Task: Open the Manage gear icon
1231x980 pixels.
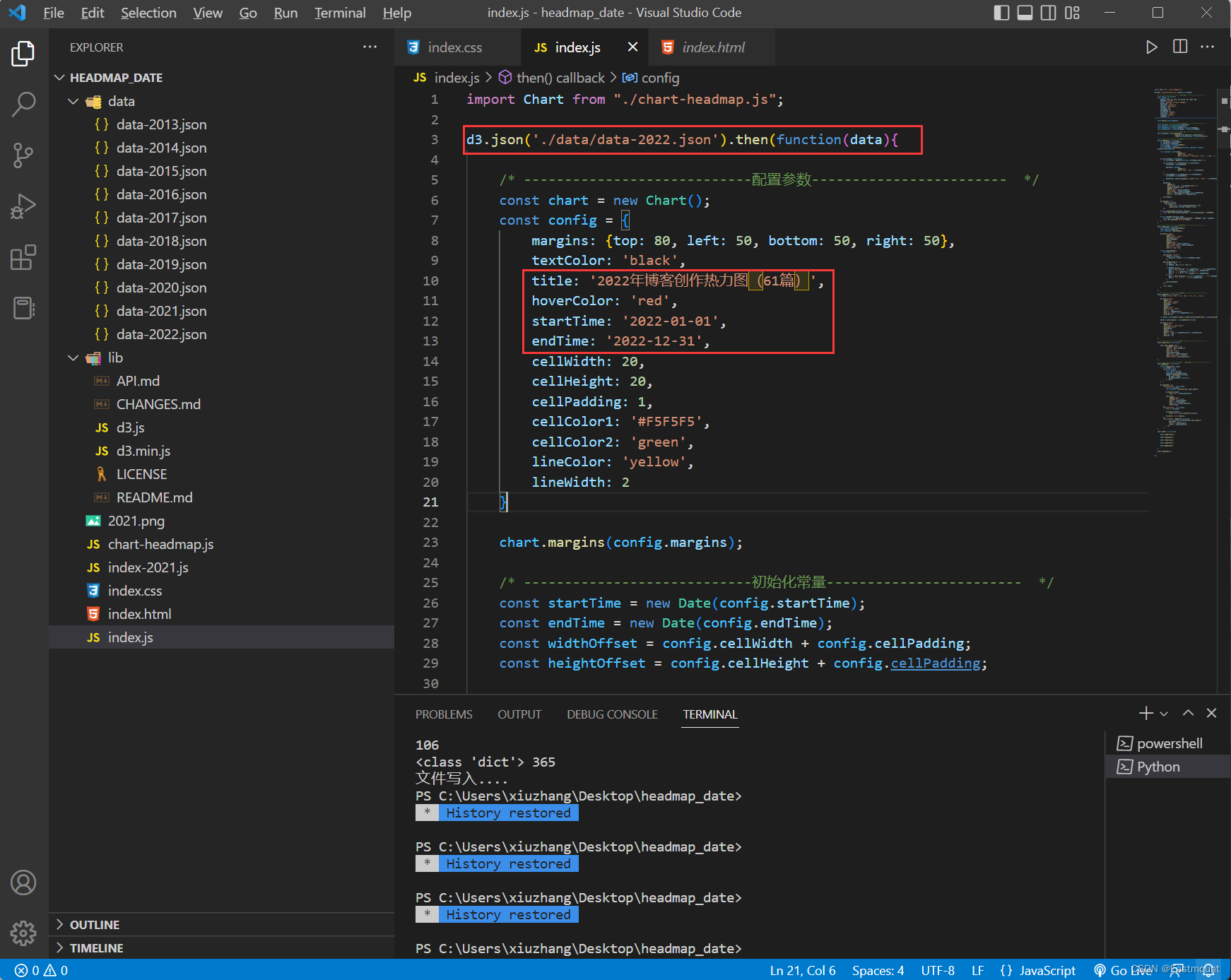Action: click(23, 933)
